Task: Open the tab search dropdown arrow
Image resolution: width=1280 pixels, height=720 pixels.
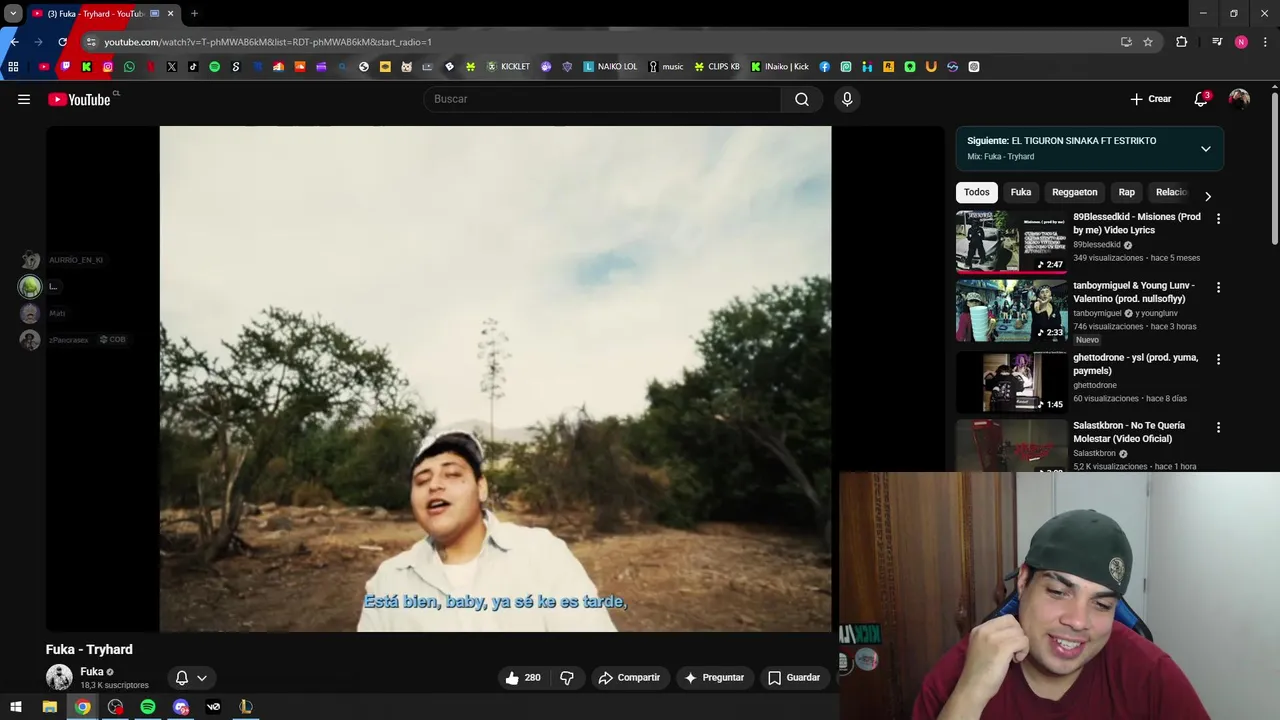Action: (13, 14)
